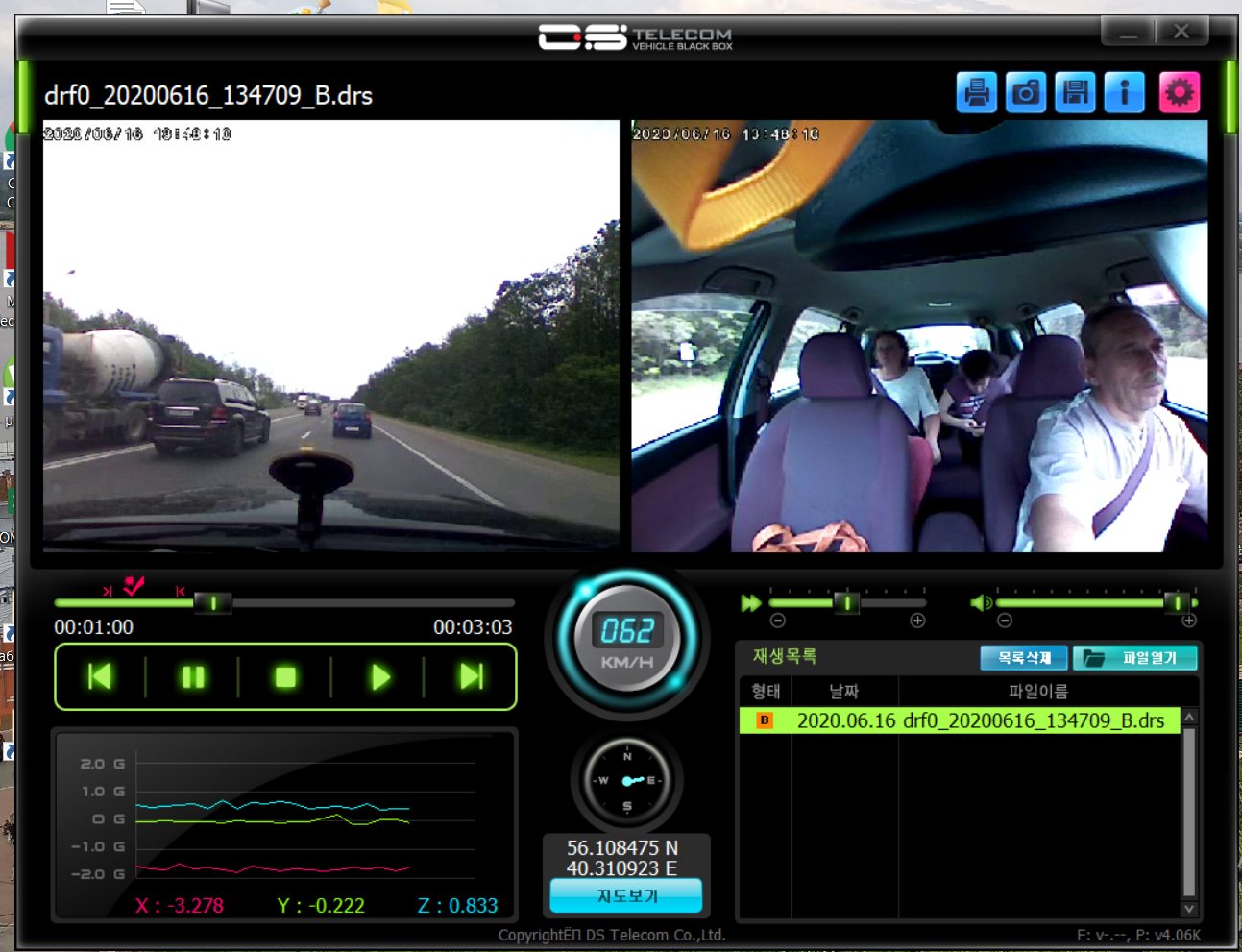Click the 파일열기 open file button
The width and height of the screenshot is (1242, 952).
click(1134, 658)
